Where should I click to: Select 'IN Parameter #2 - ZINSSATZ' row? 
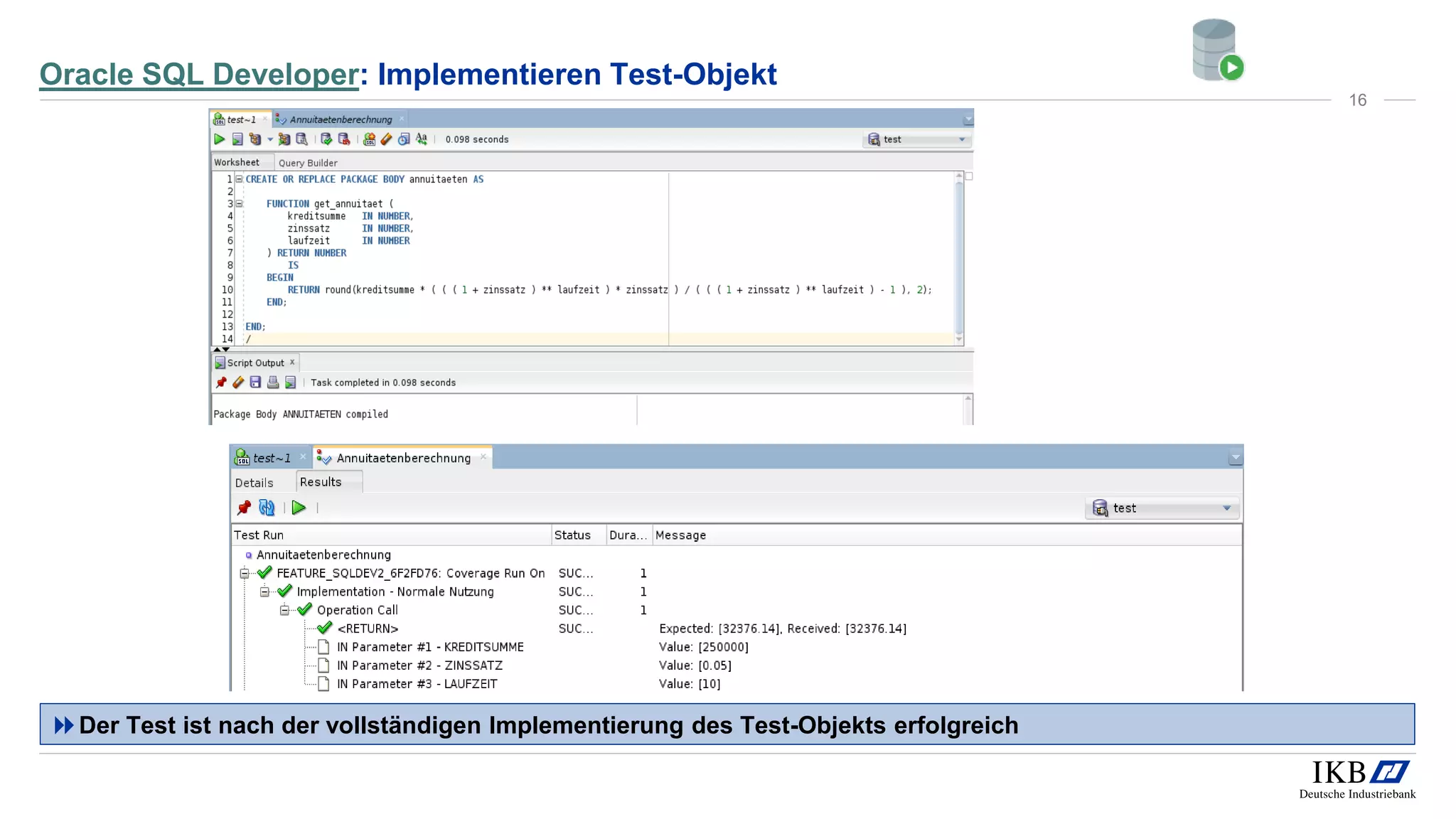(419, 665)
